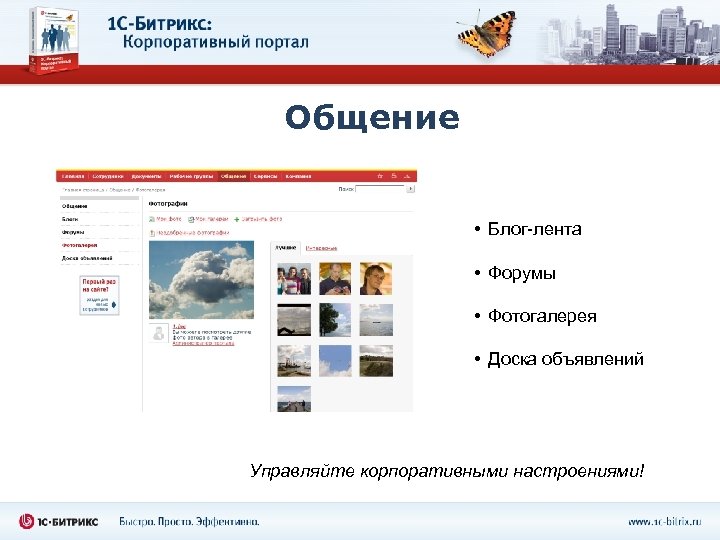
Task: Click the "Доска объявлений" bullet text
Action: 565,359
